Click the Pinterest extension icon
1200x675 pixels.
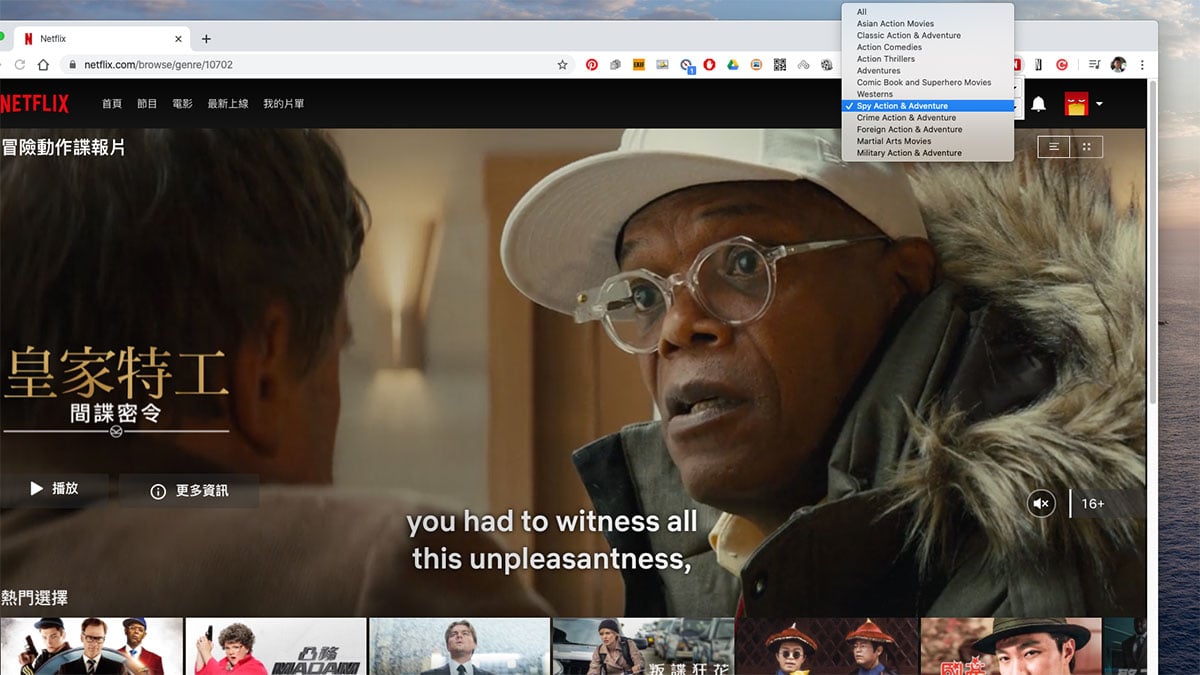[592, 65]
